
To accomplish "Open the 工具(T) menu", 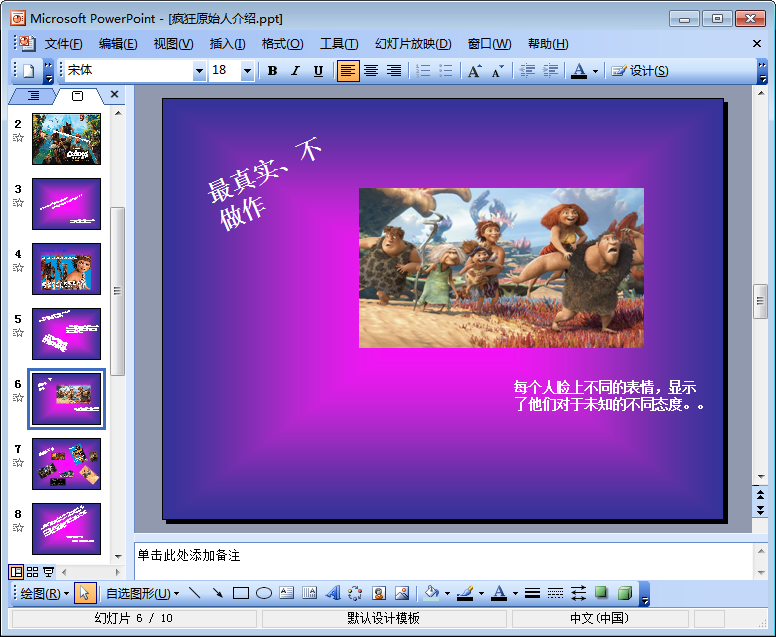I will (339, 44).
